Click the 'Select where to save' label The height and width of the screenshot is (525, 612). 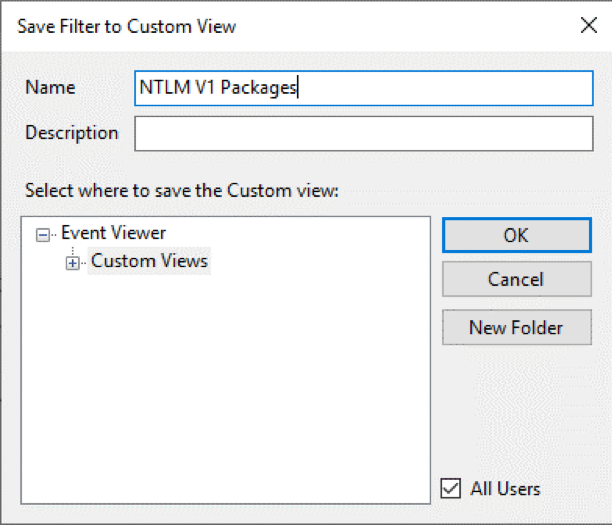(x=181, y=191)
